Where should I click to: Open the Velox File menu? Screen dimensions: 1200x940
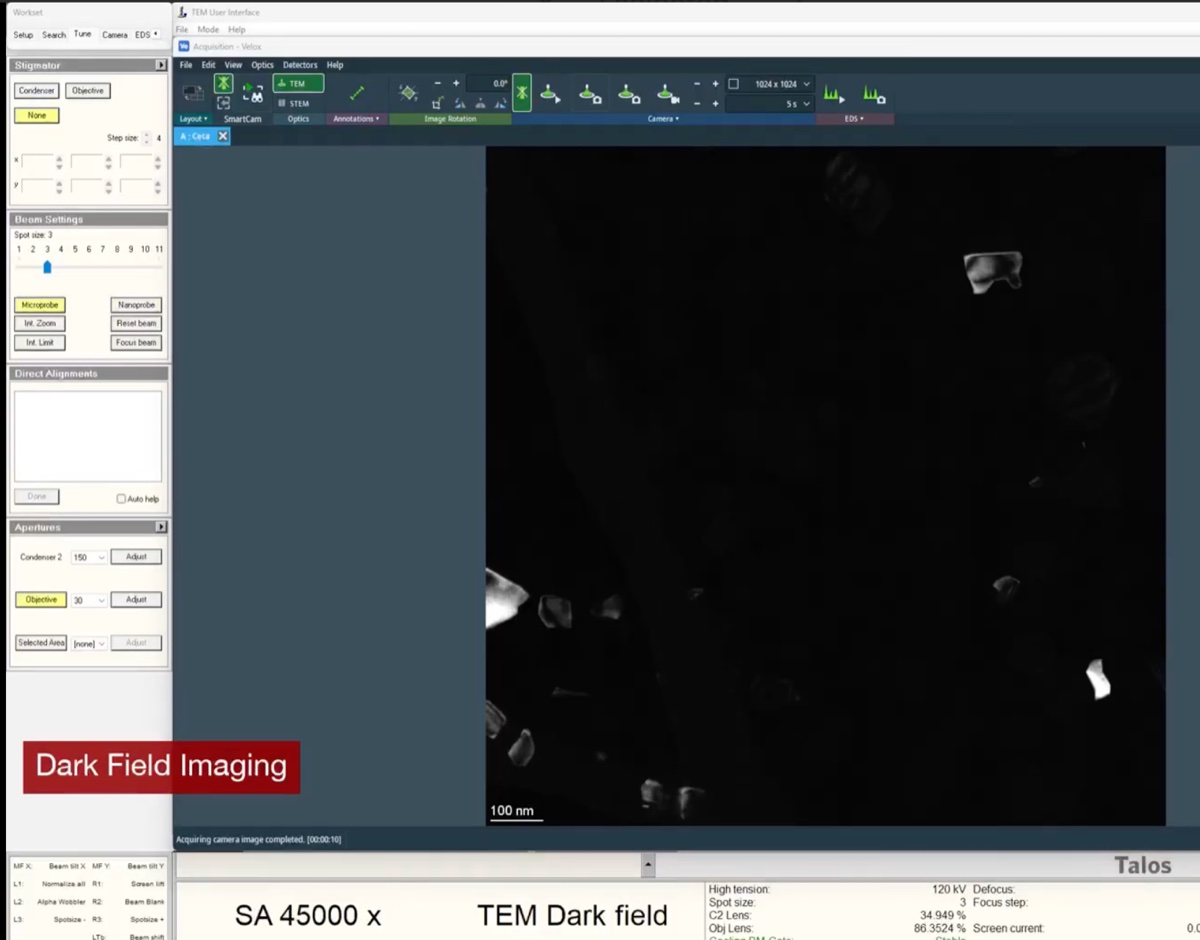185,65
